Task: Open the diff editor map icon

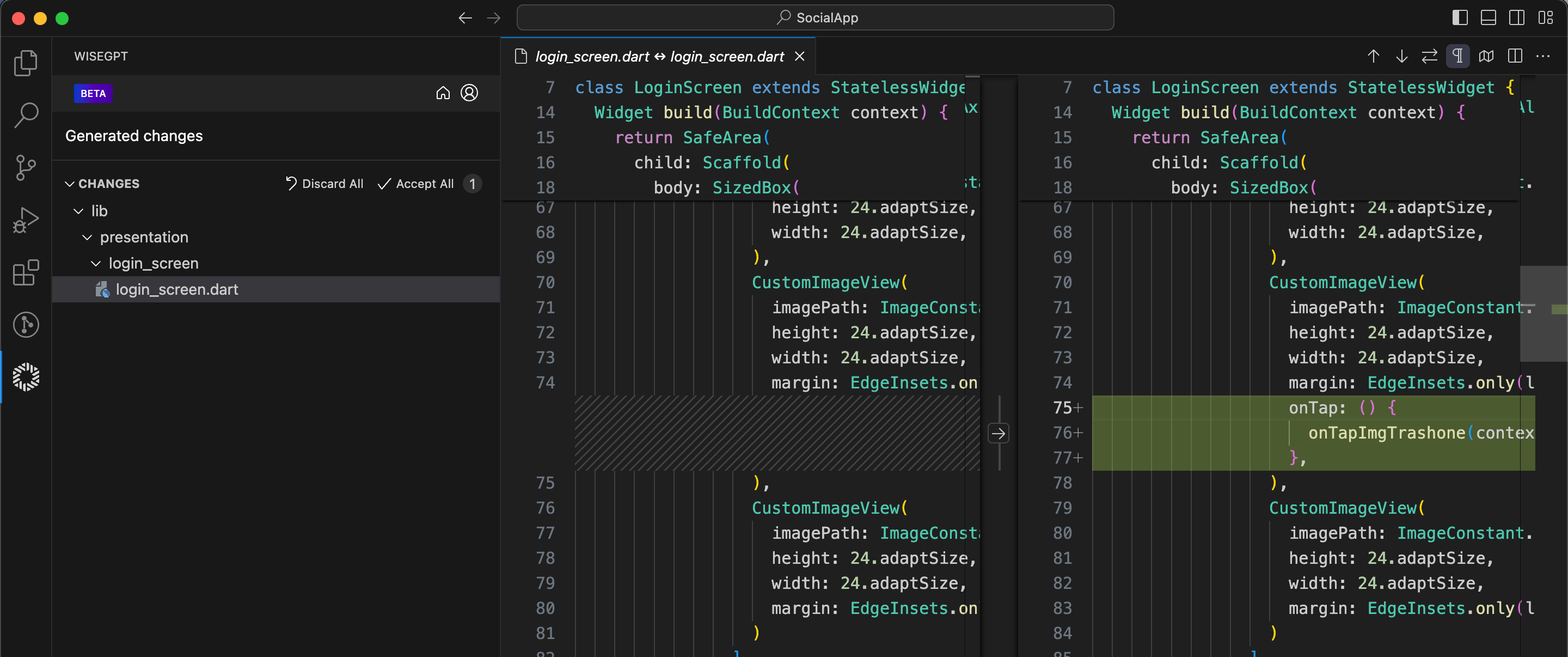Action: (1486, 56)
